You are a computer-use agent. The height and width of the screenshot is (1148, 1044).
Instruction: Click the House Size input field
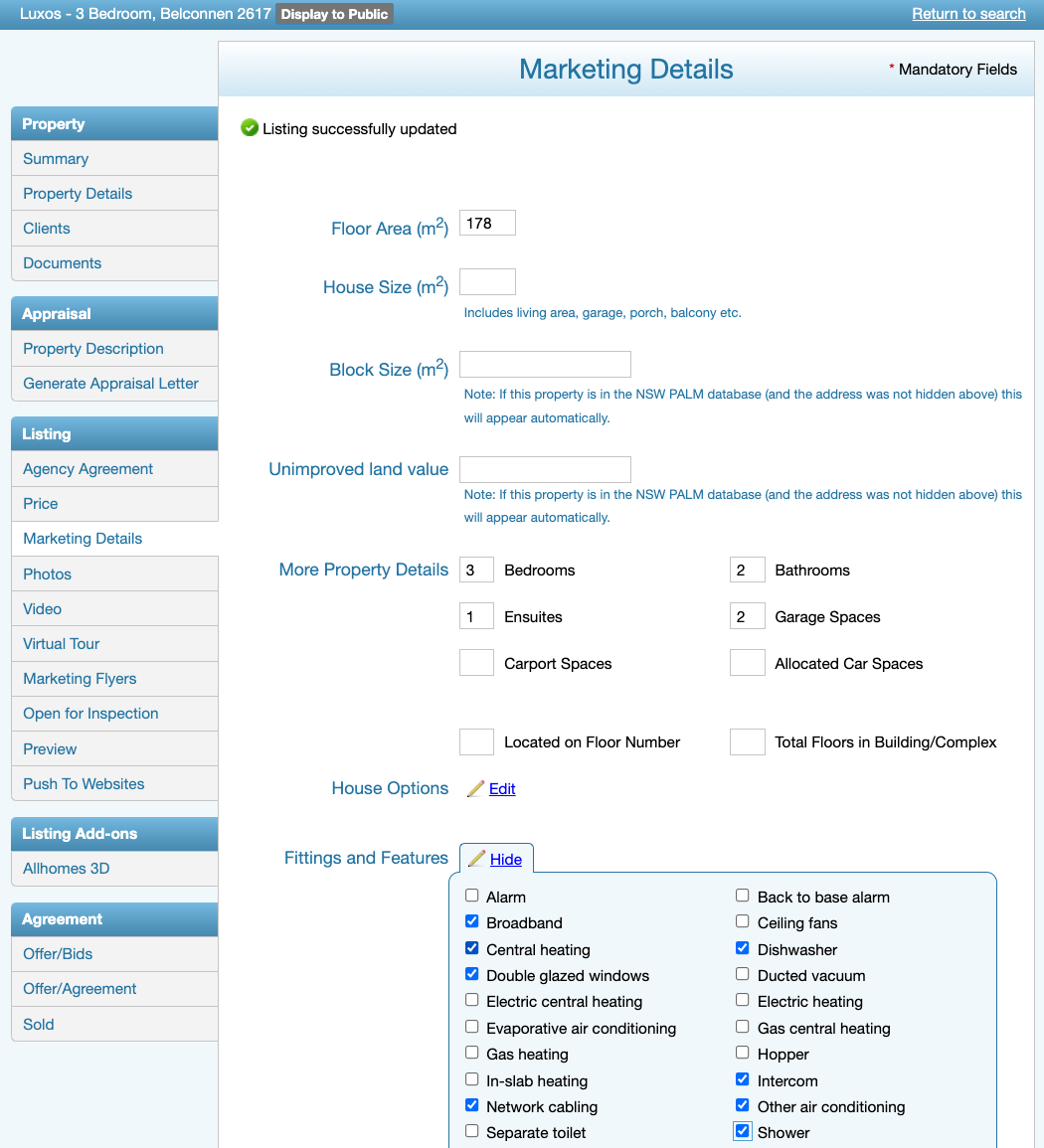point(487,281)
